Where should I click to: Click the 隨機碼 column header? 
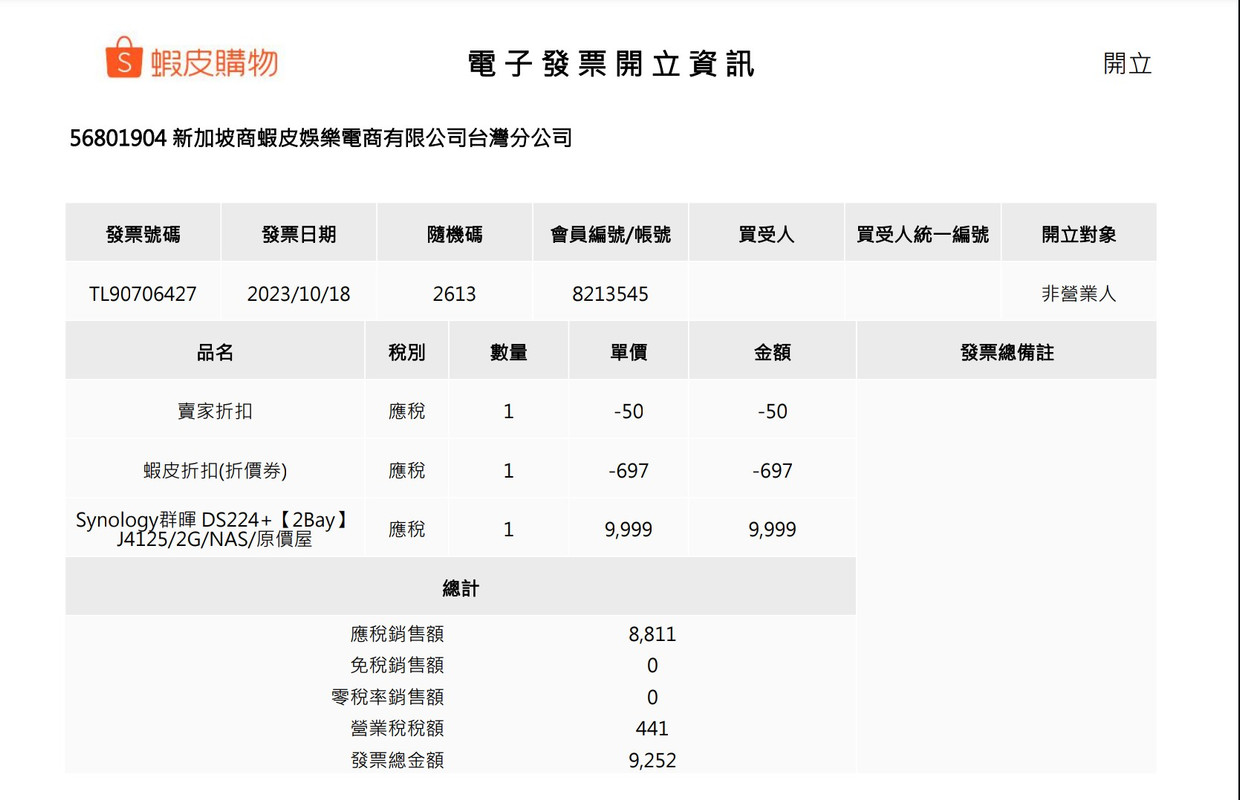455,234
